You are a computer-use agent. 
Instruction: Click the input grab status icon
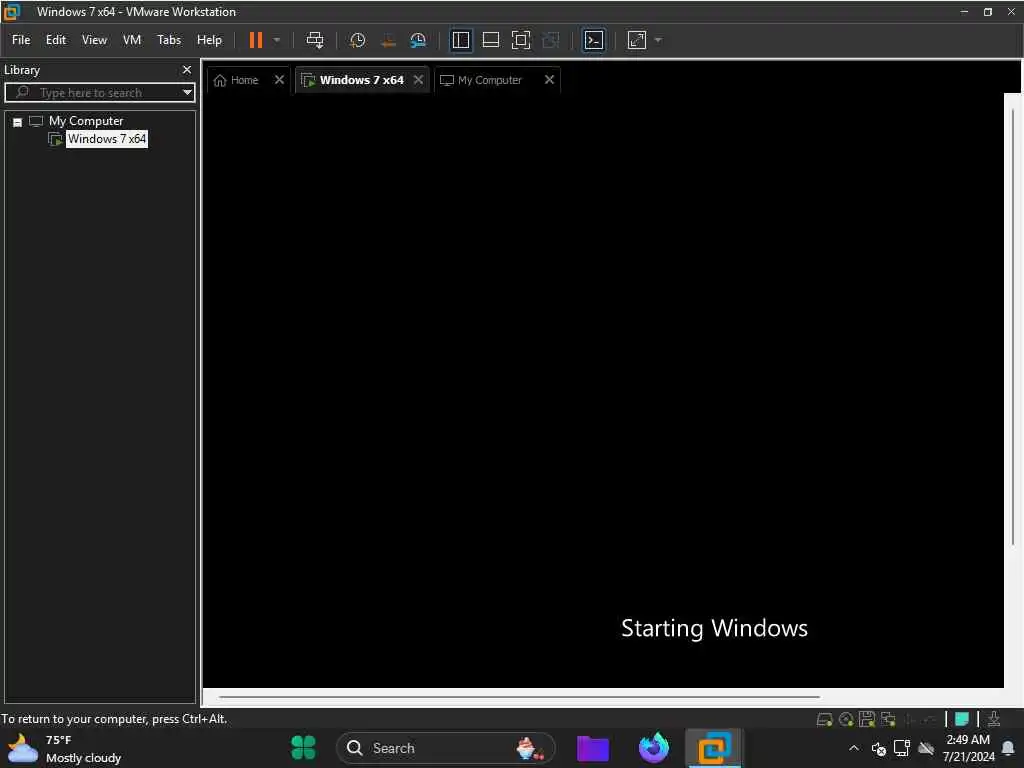pyautogui.click(x=993, y=719)
